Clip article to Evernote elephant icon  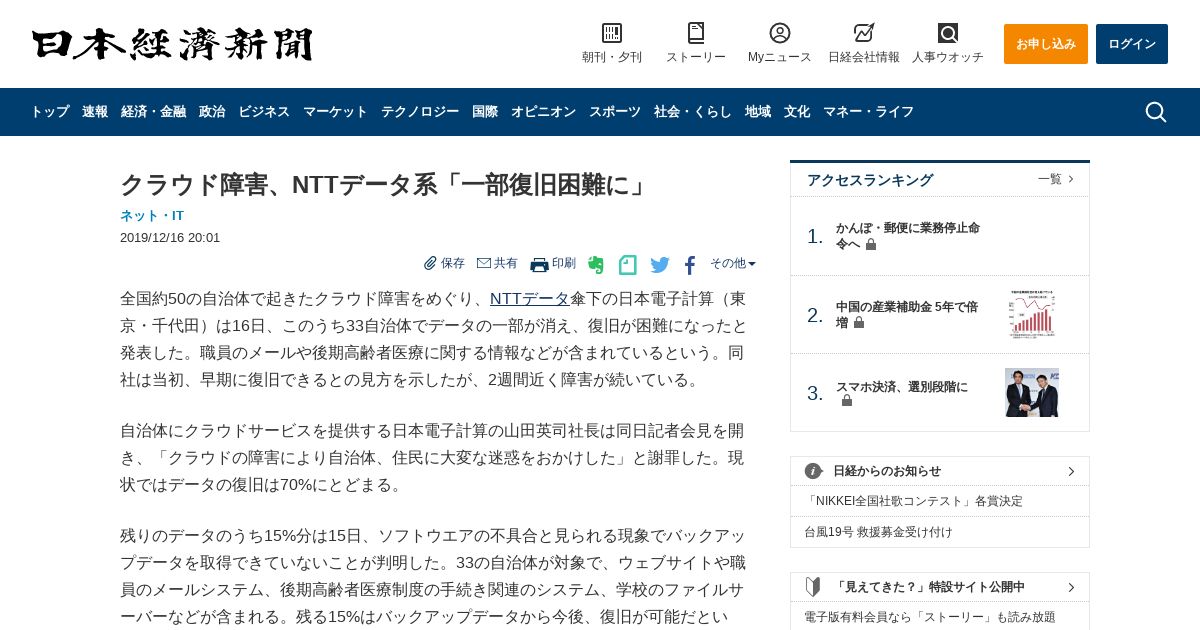(596, 265)
